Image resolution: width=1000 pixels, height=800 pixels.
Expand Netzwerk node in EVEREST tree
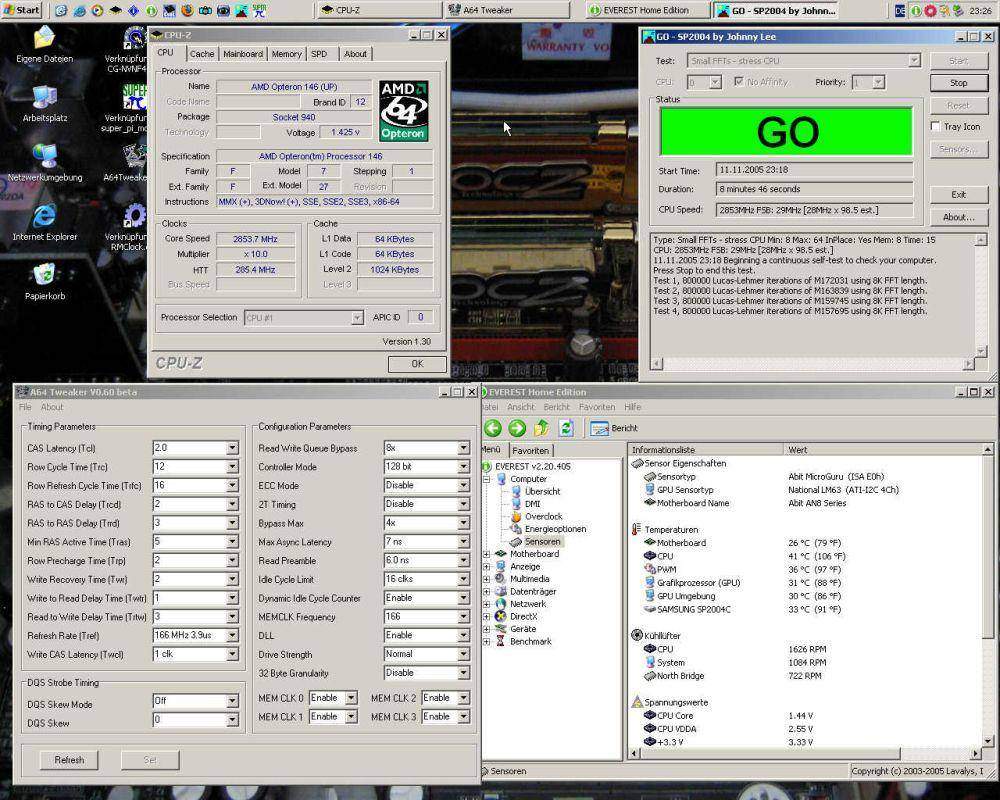point(487,604)
